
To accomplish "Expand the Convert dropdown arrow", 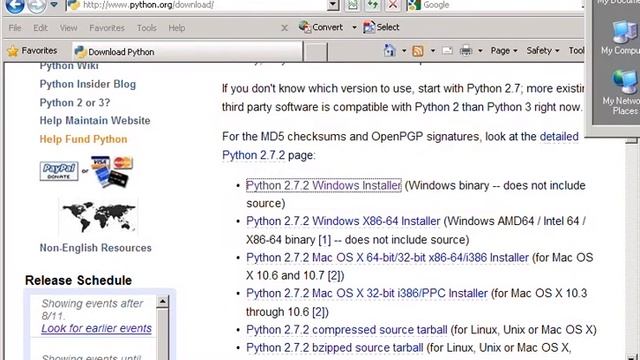I will (354, 28).
